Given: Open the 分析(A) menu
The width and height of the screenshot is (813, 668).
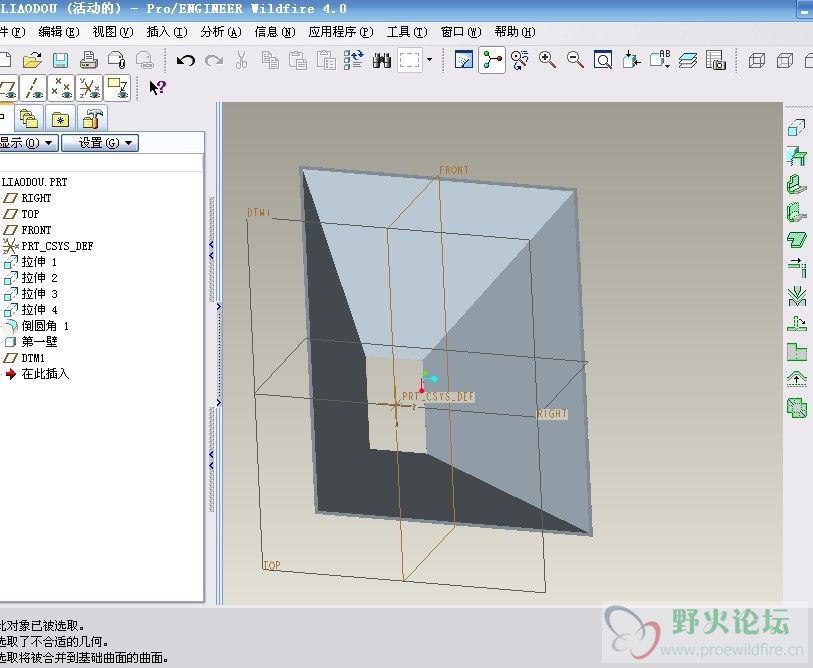Looking at the screenshot, I should (221, 32).
